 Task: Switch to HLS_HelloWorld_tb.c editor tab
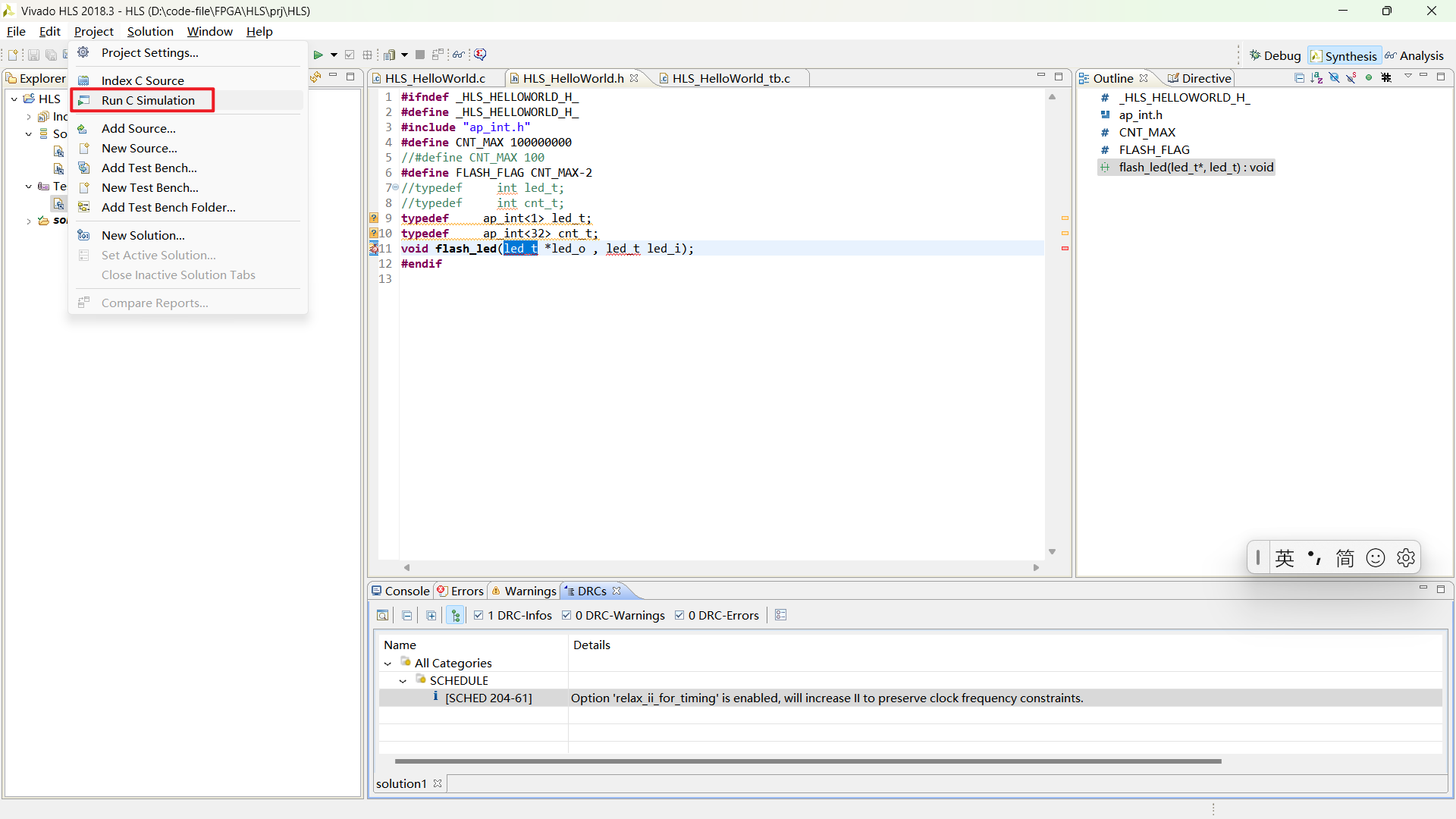click(731, 78)
